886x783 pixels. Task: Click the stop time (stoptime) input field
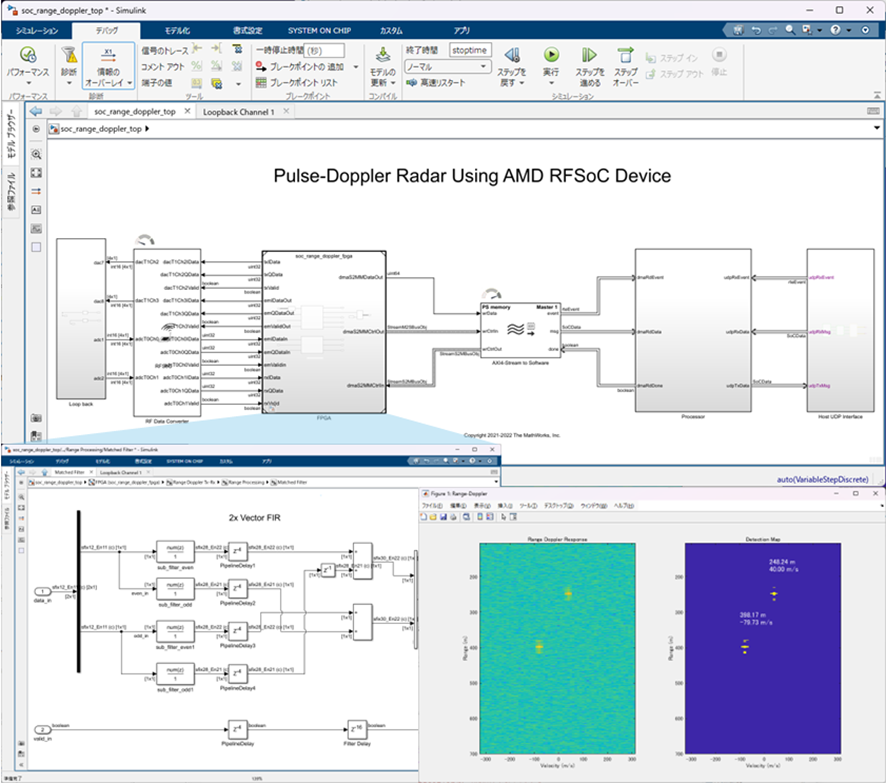pyautogui.click(x=471, y=49)
